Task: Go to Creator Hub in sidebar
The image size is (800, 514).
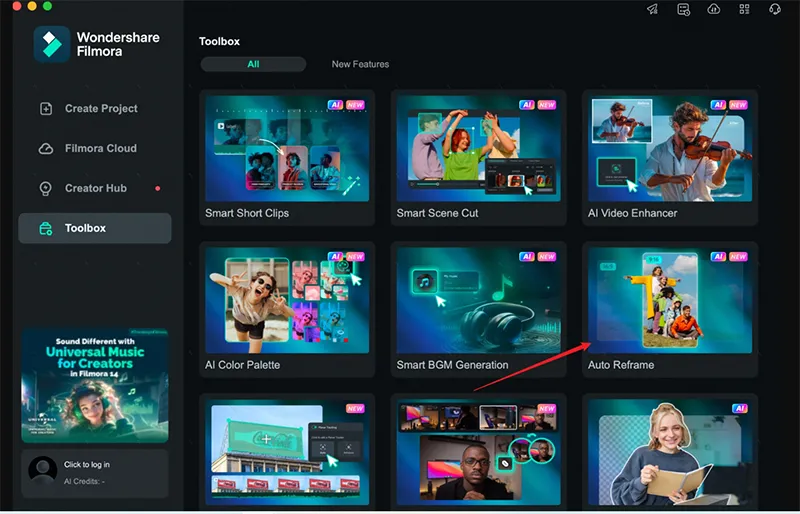Action: point(95,188)
